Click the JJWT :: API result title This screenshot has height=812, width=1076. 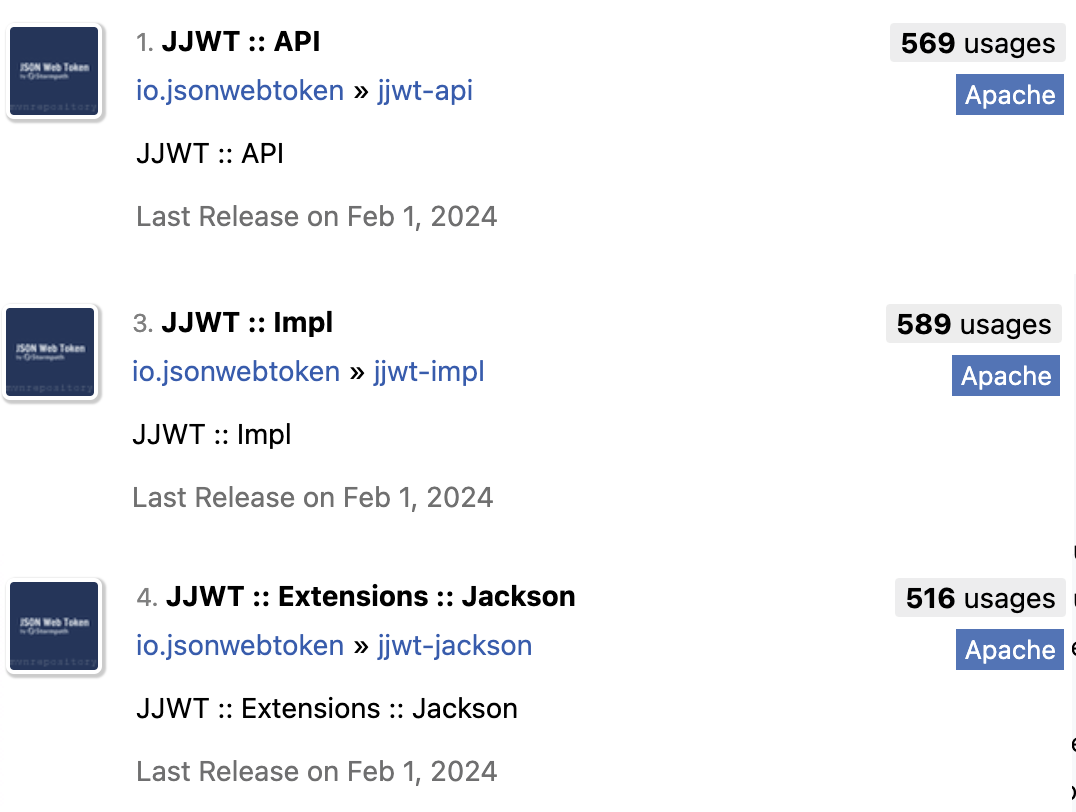pos(241,41)
